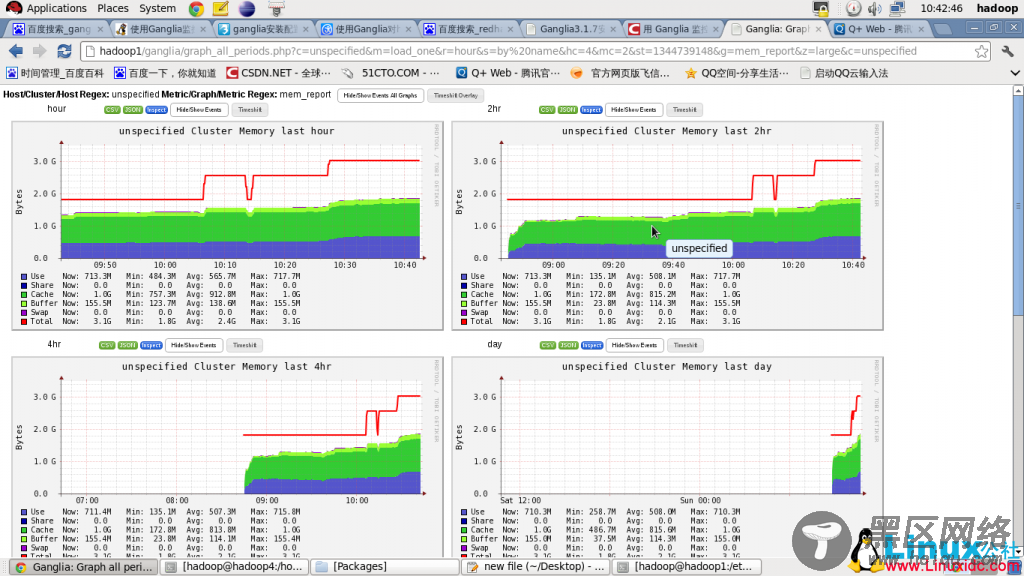This screenshot has height=576, width=1024.
Task: Click the red hat icon in top panel
Action: coord(13,8)
